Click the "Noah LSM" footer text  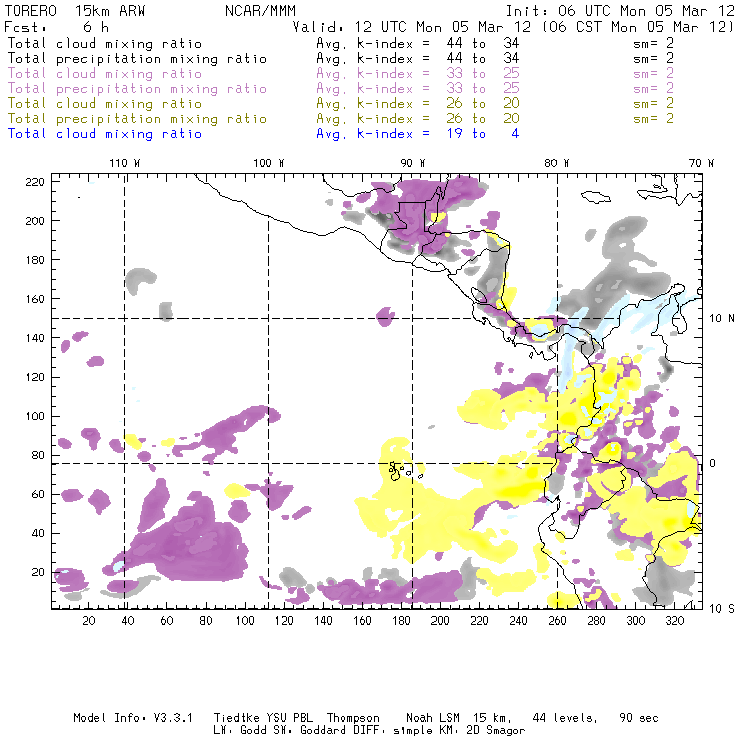click(x=433, y=718)
